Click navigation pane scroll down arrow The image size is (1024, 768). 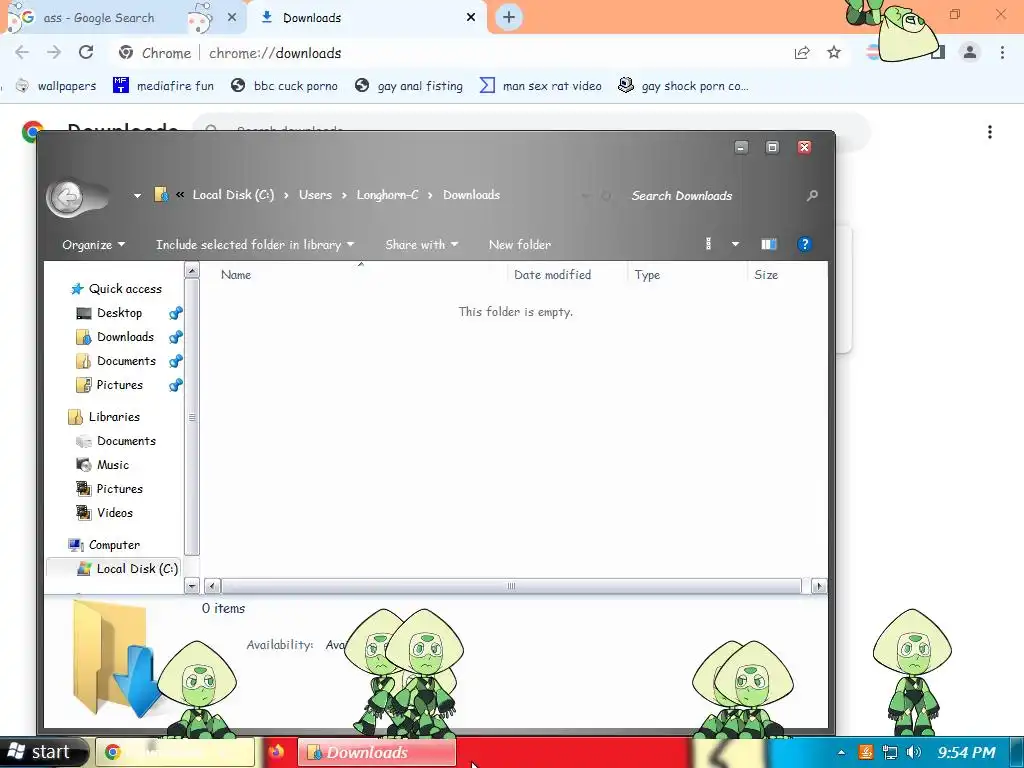pyautogui.click(x=192, y=586)
